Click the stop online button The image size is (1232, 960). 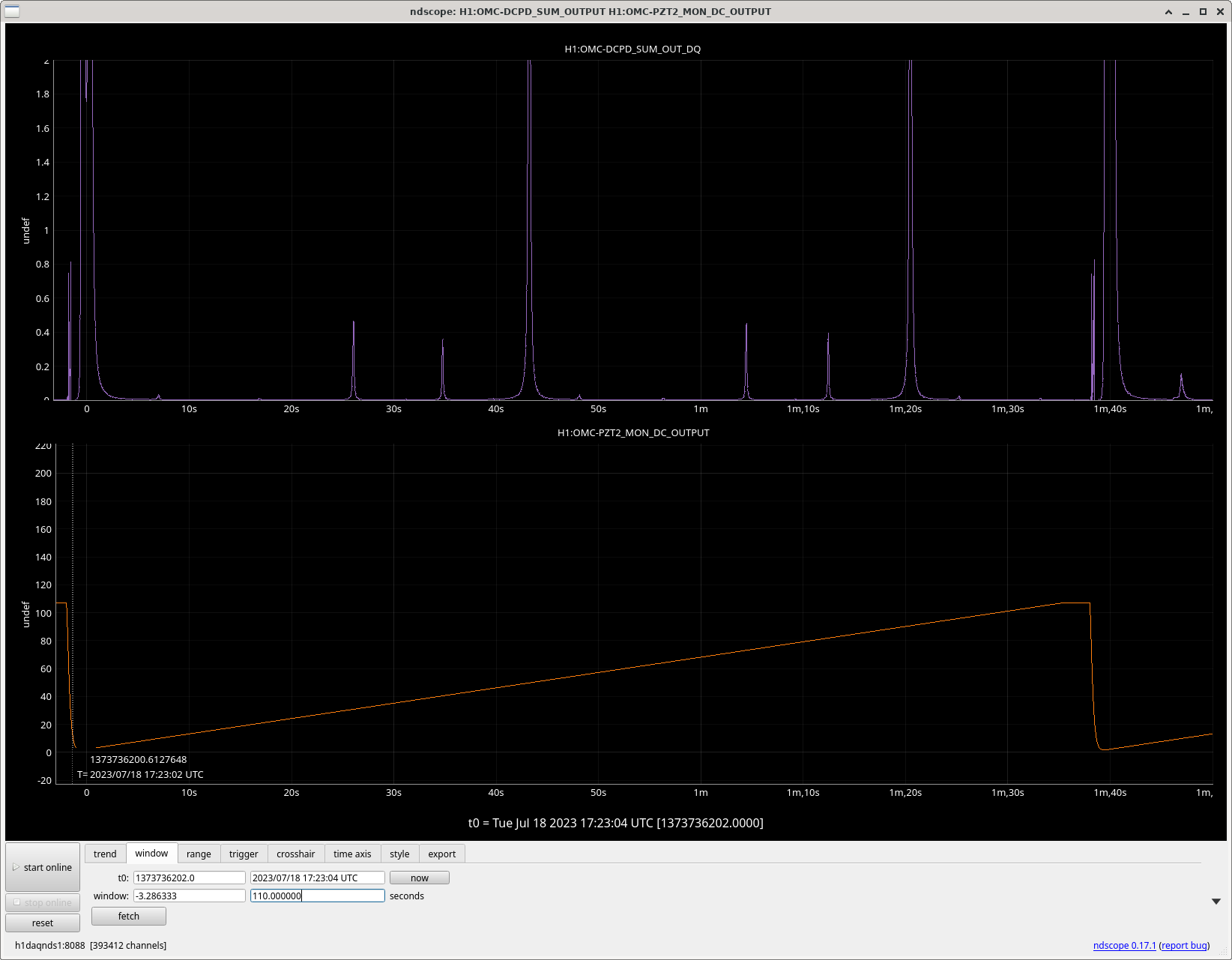[x=43, y=902]
